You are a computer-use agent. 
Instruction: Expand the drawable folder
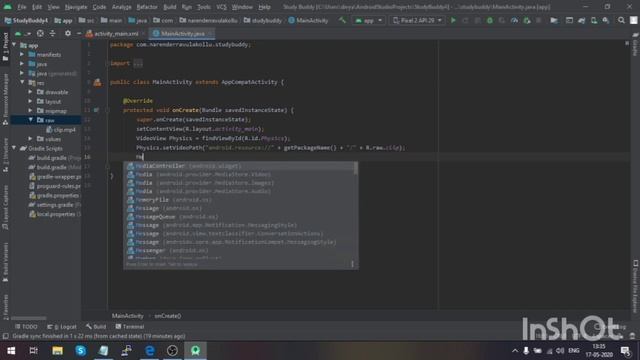pos(31,92)
